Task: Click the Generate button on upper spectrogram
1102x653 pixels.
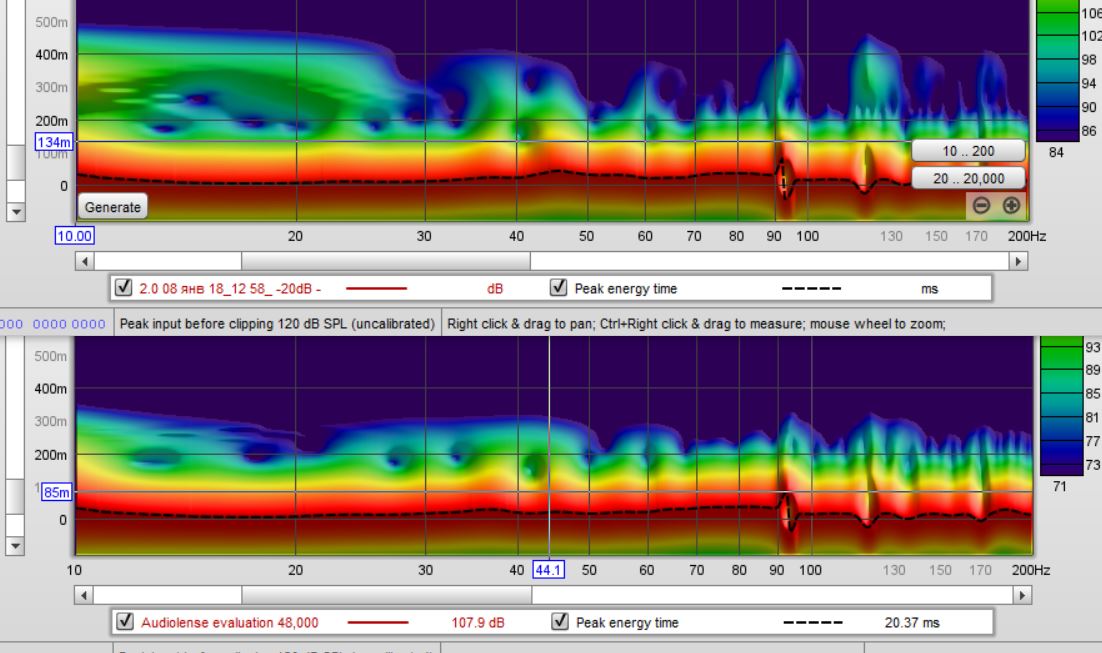Action: click(x=112, y=207)
